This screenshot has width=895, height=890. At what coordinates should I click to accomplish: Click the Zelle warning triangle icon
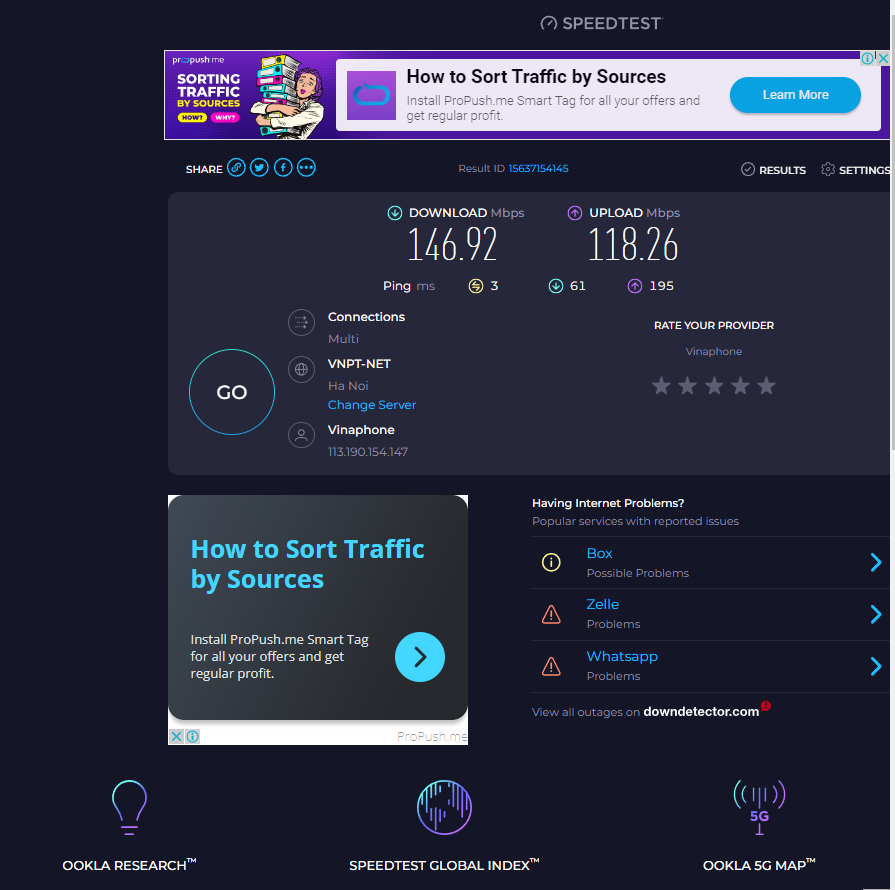[551, 614]
